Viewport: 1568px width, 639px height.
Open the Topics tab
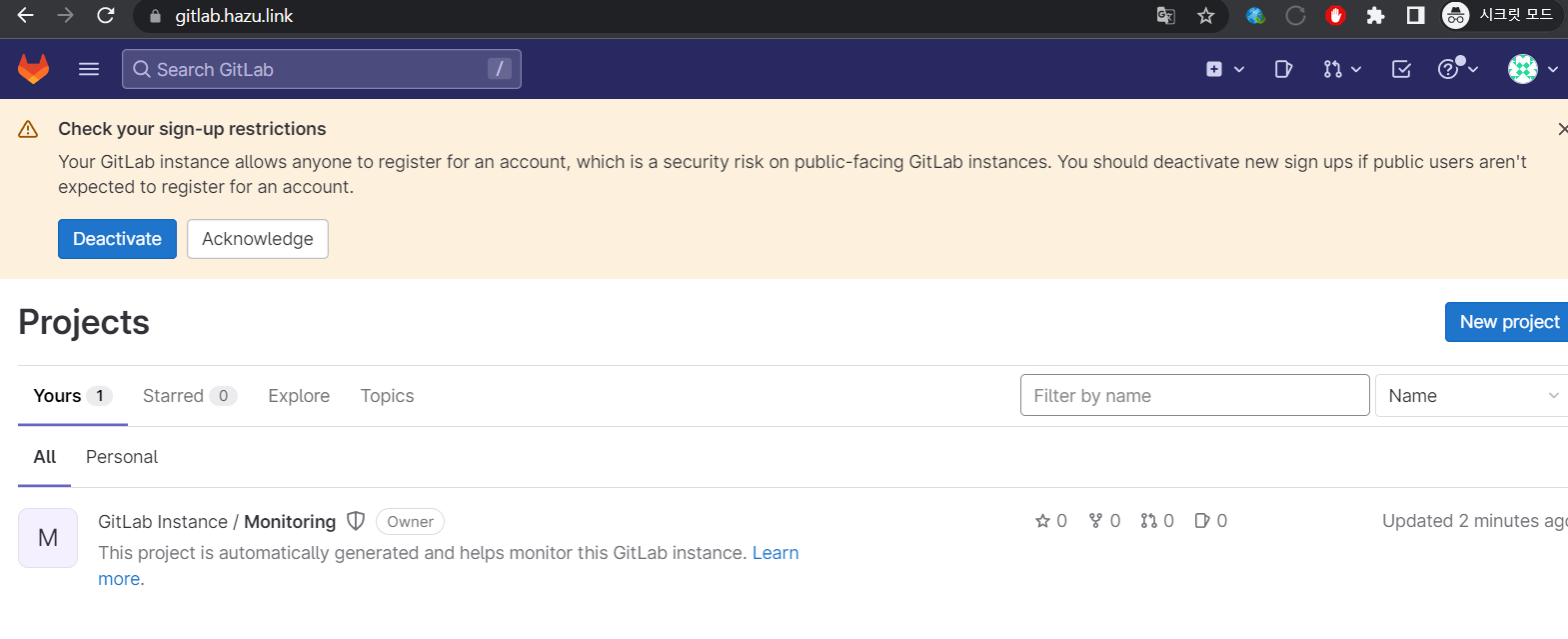[x=387, y=396]
